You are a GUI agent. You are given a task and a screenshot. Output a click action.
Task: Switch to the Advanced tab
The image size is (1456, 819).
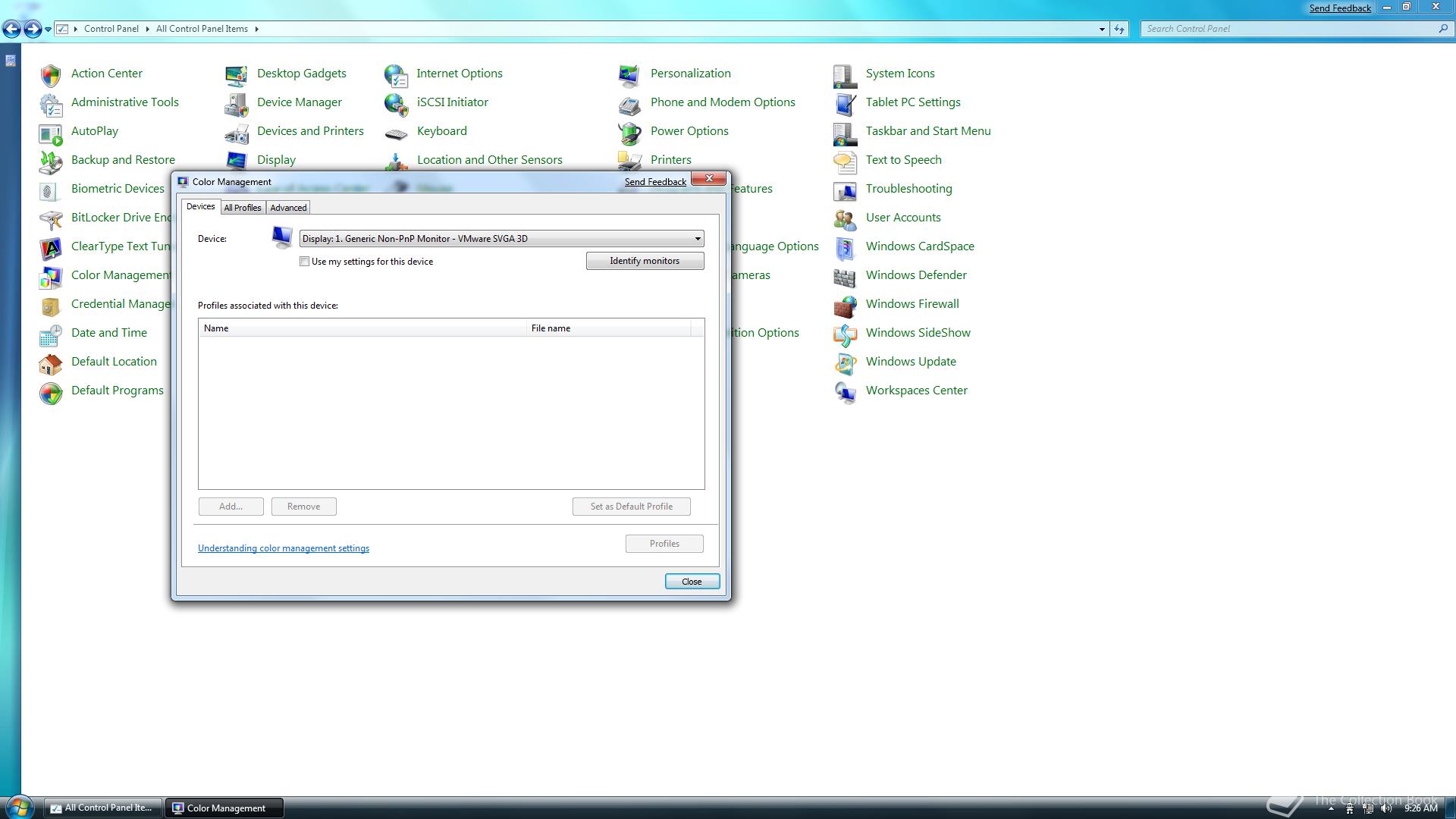point(288,208)
